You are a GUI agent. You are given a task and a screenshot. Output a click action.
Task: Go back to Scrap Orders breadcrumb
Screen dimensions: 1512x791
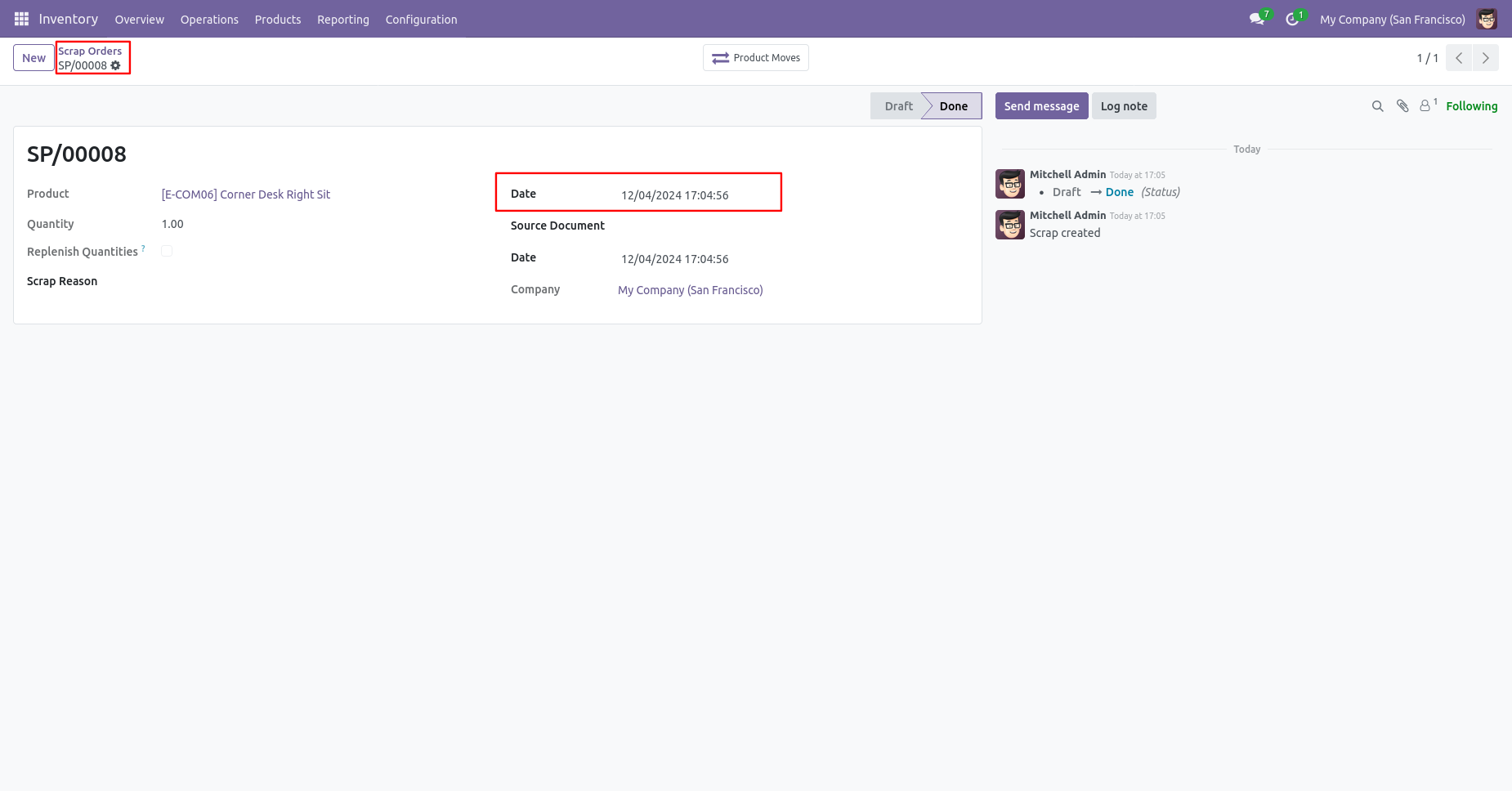[90, 51]
